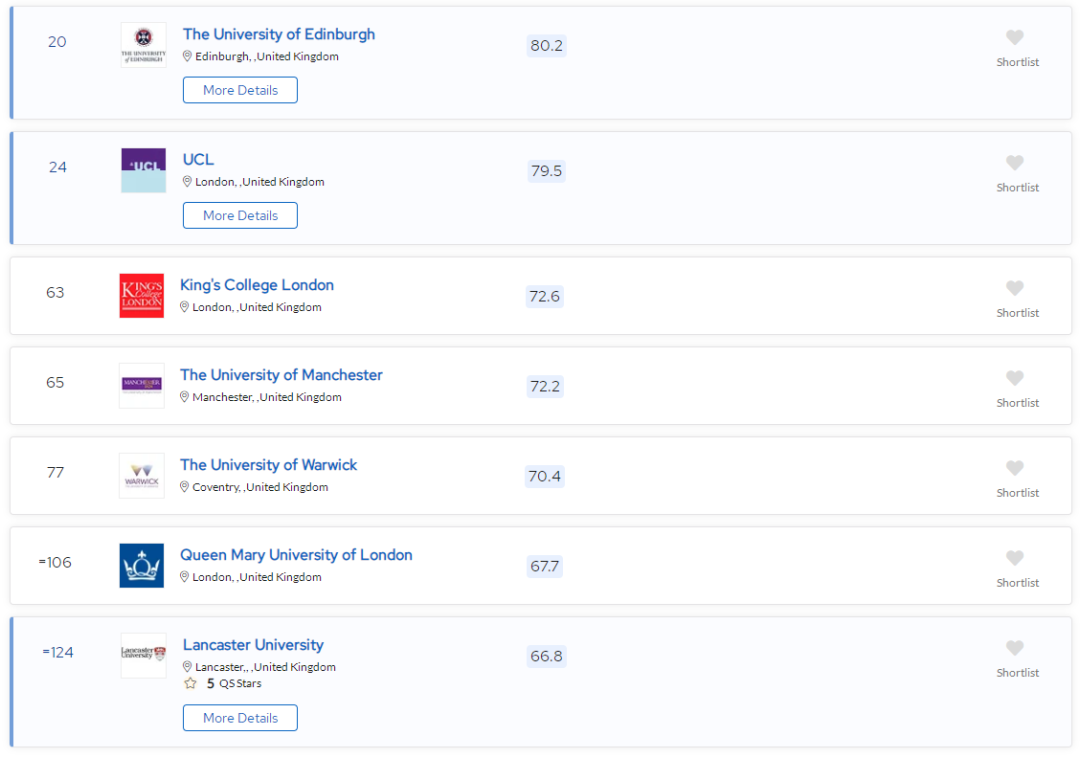1080x758 pixels.
Task: Toggle the heart icon for UCL
Action: [1014, 163]
